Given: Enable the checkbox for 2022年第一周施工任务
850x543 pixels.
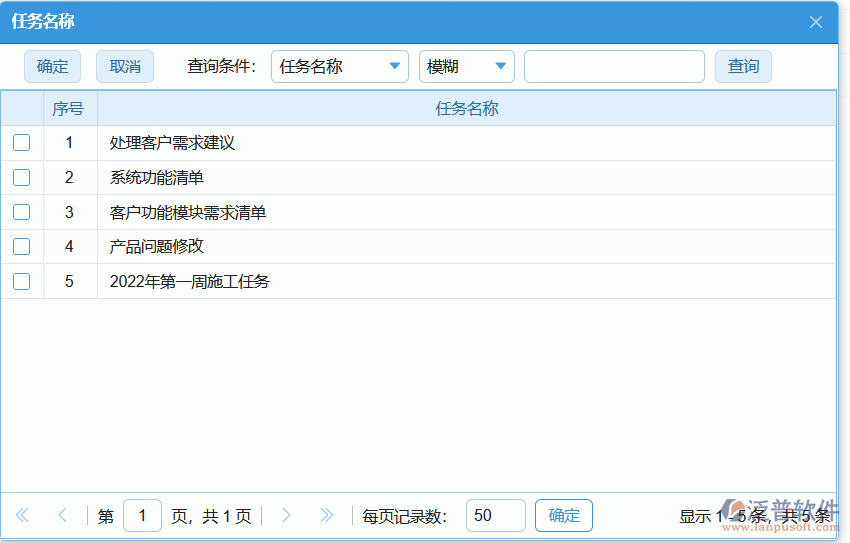Looking at the screenshot, I should coord(21,282).
